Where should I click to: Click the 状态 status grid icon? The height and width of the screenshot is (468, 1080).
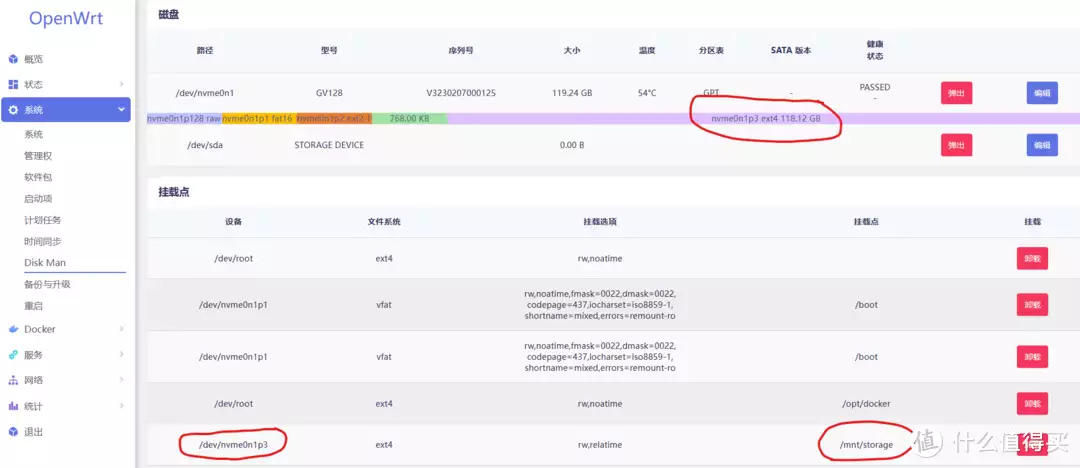[13, 84]
